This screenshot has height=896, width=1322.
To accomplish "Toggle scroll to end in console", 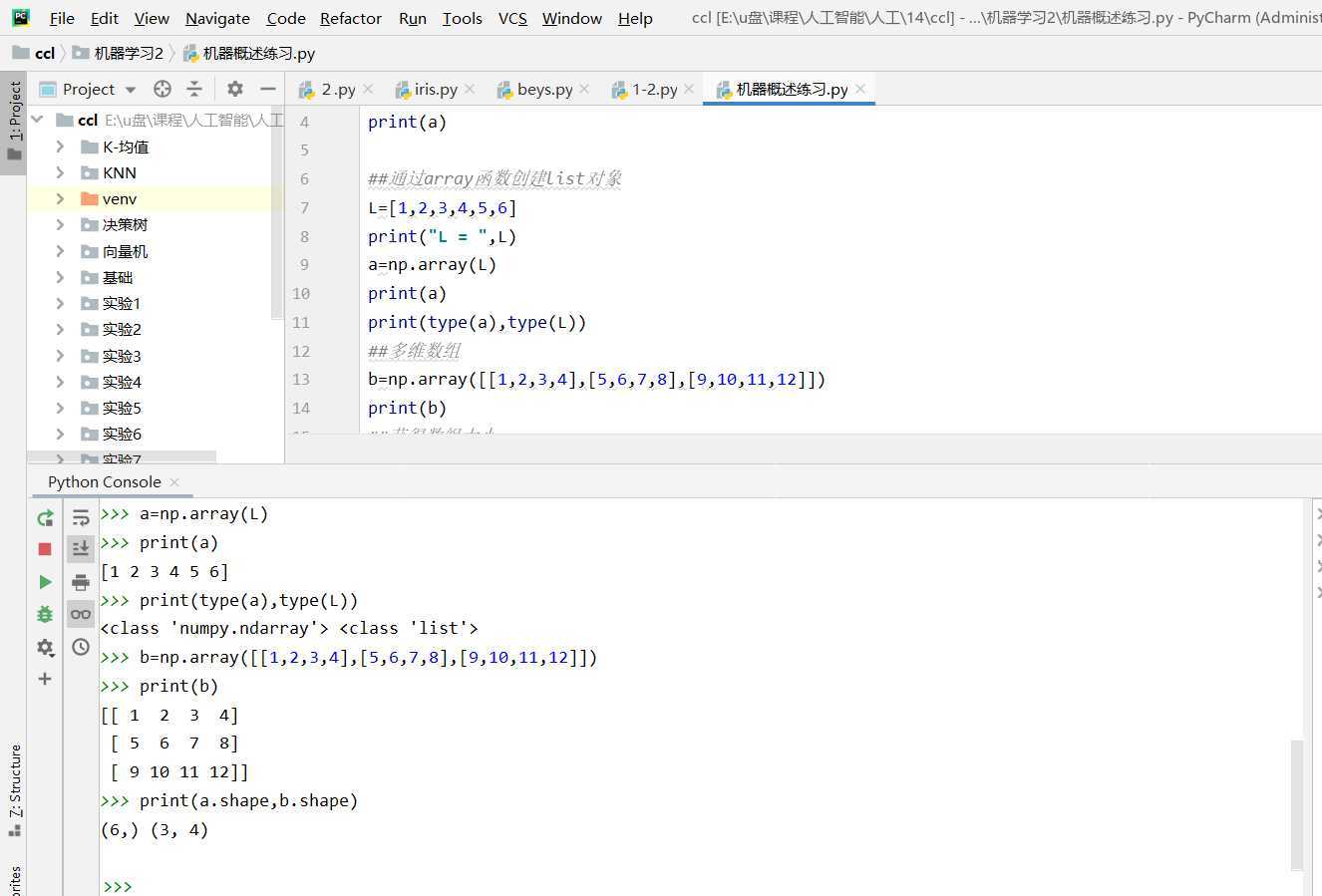I will coord(81,549).
